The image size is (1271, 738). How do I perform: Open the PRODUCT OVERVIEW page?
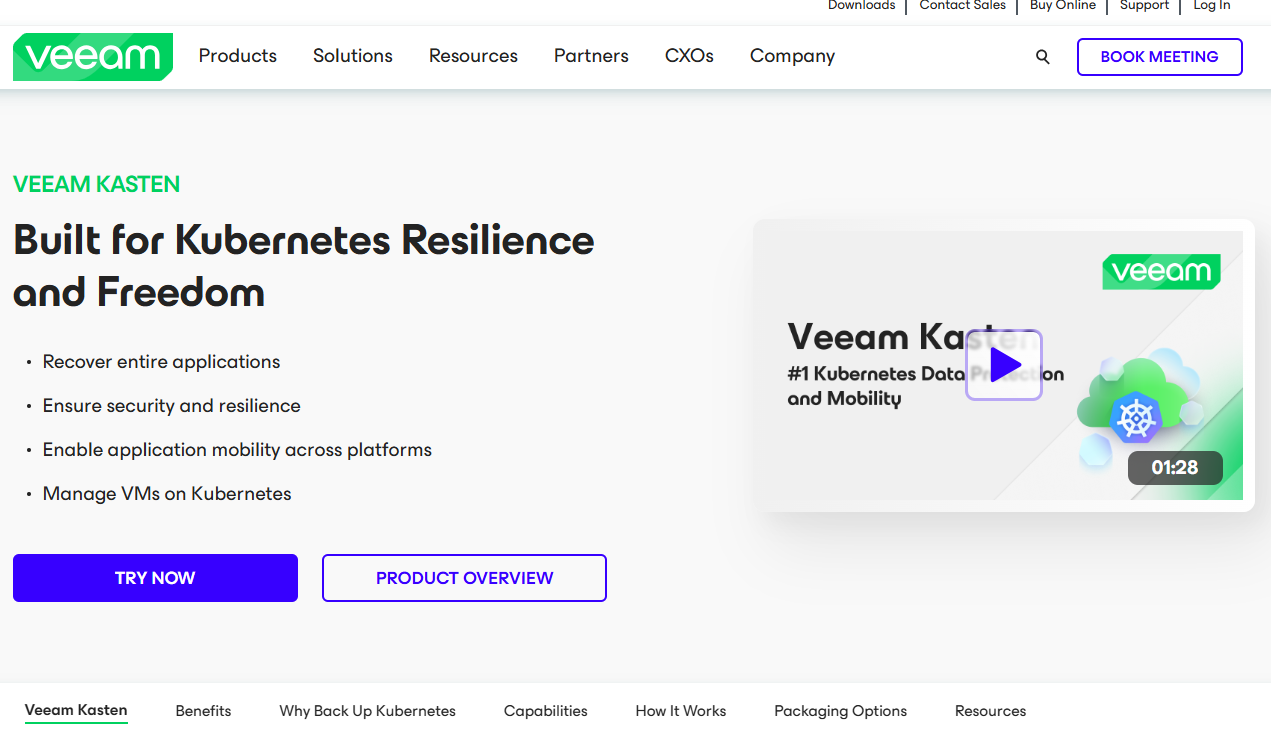(x=464, y=577)
